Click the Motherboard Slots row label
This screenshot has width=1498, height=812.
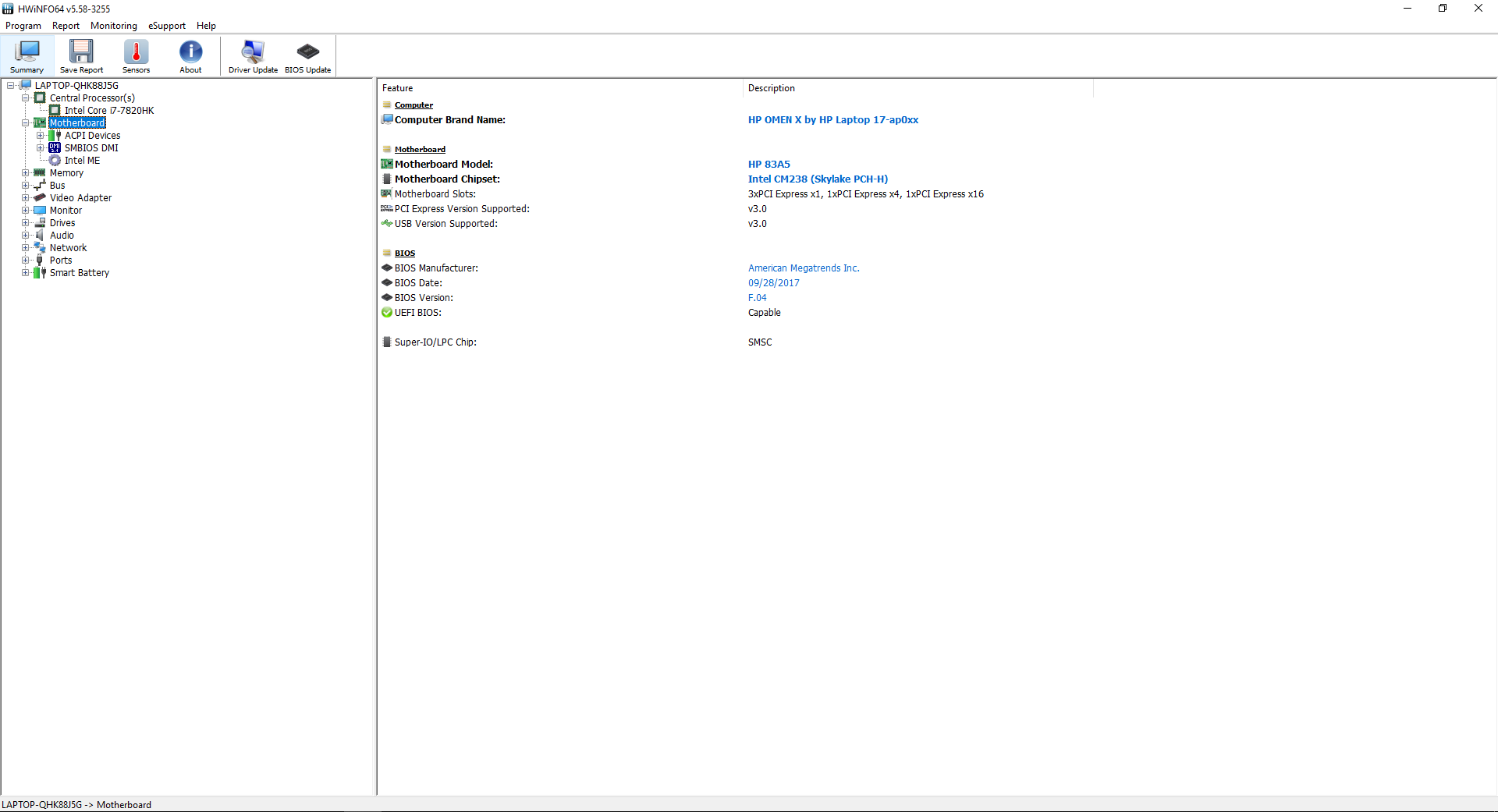[x=435, y=194]
